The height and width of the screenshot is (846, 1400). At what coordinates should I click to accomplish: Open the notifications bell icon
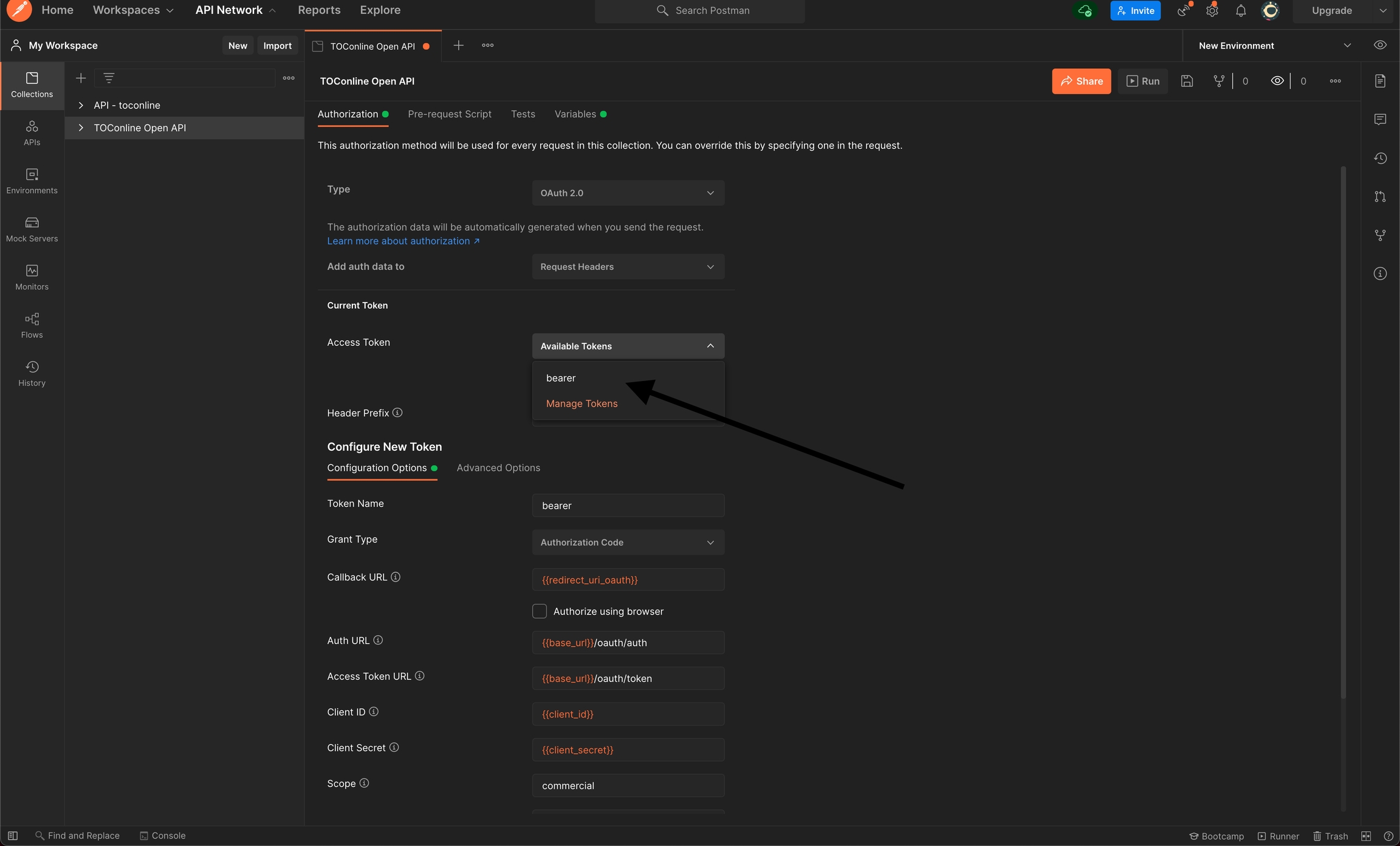(1241, 10)
